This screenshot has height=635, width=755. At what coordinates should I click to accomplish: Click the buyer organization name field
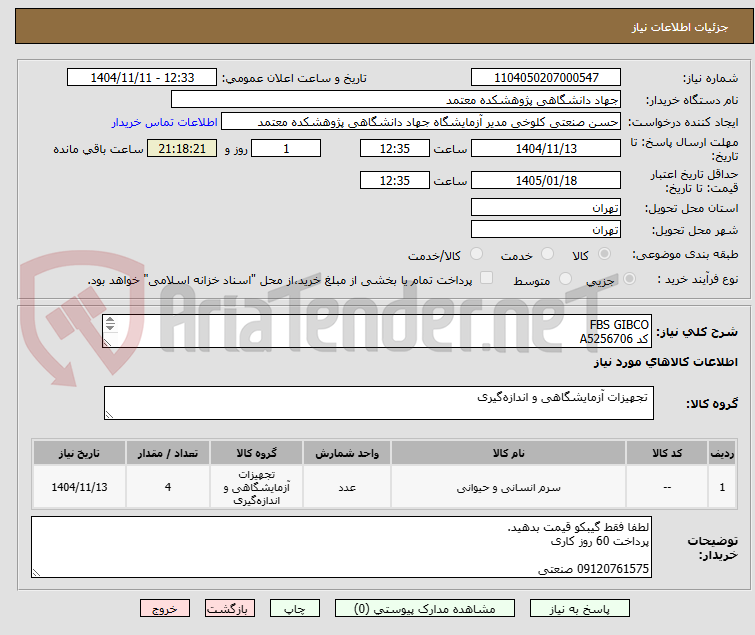tap(396, 100)
